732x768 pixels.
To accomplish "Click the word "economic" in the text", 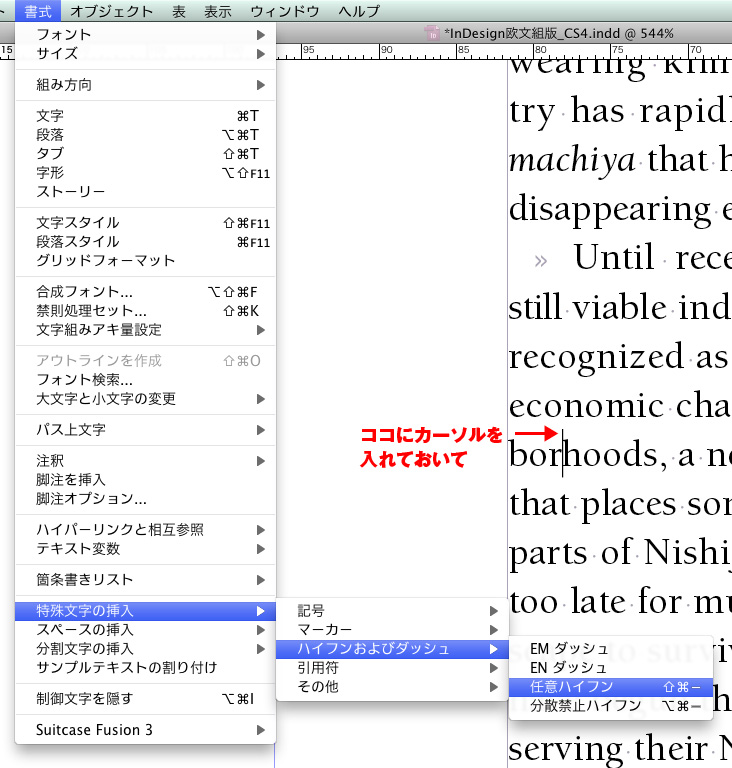I will coord(586,407).
